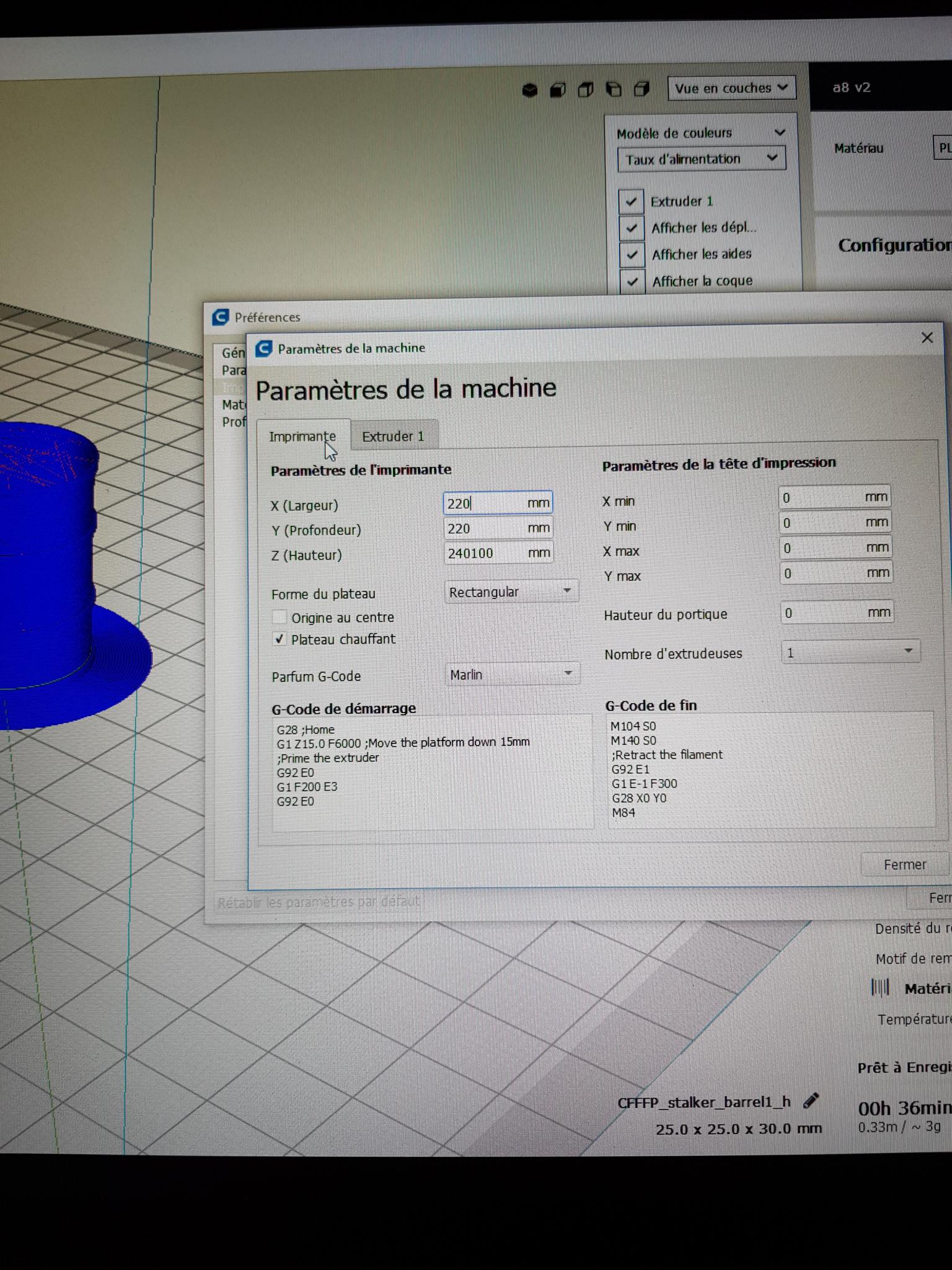This screenshot has width=952, height=1270.
Task: Select the Mat... item in Préférences sidebar
Action: tap(234, 405)
